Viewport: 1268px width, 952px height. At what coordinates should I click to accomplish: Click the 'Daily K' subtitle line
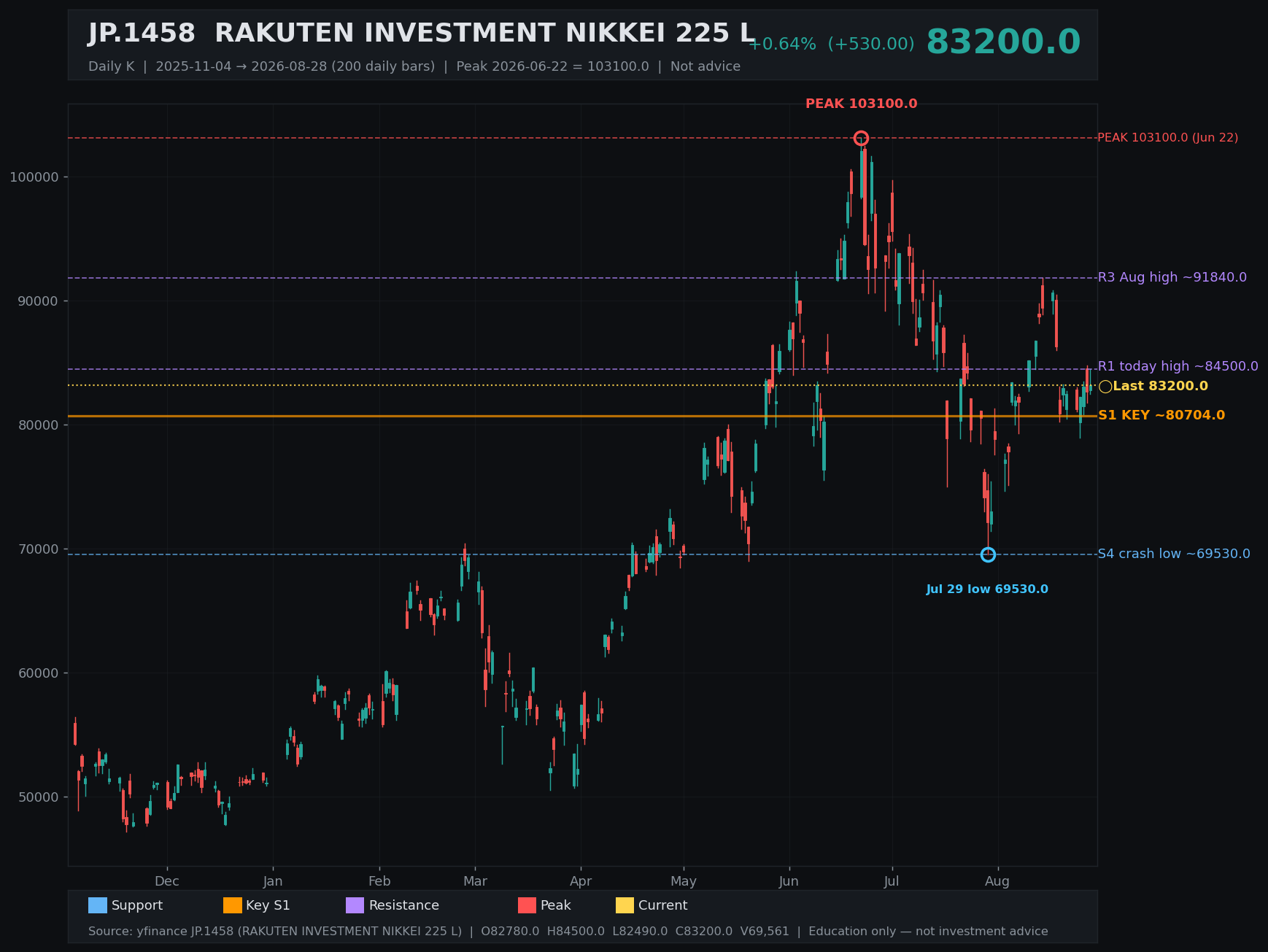pyautogui.click(x=414, y=66)
